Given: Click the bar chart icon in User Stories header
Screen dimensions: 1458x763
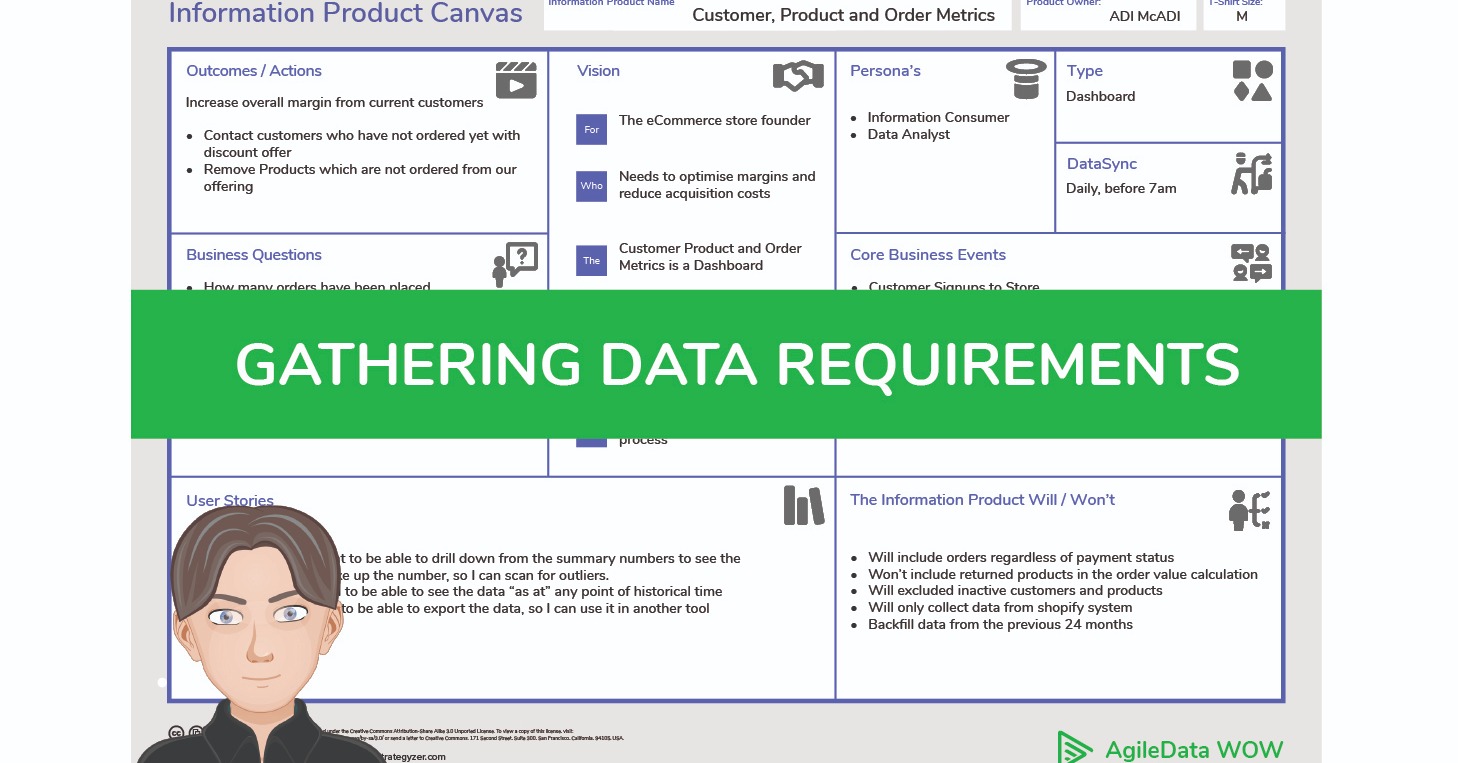Looking at the screenshot, I should (802, 506).
